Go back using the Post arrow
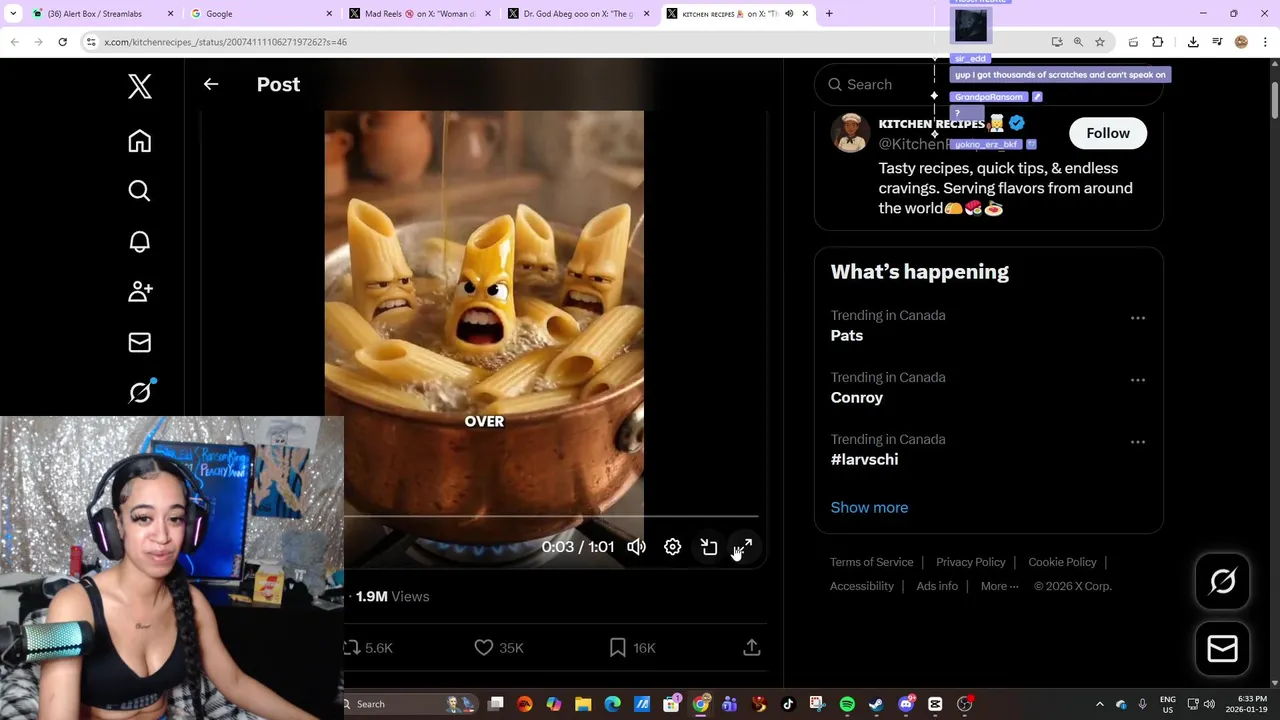This screenshot has width=1280, height=720. (x=211, y=84)
